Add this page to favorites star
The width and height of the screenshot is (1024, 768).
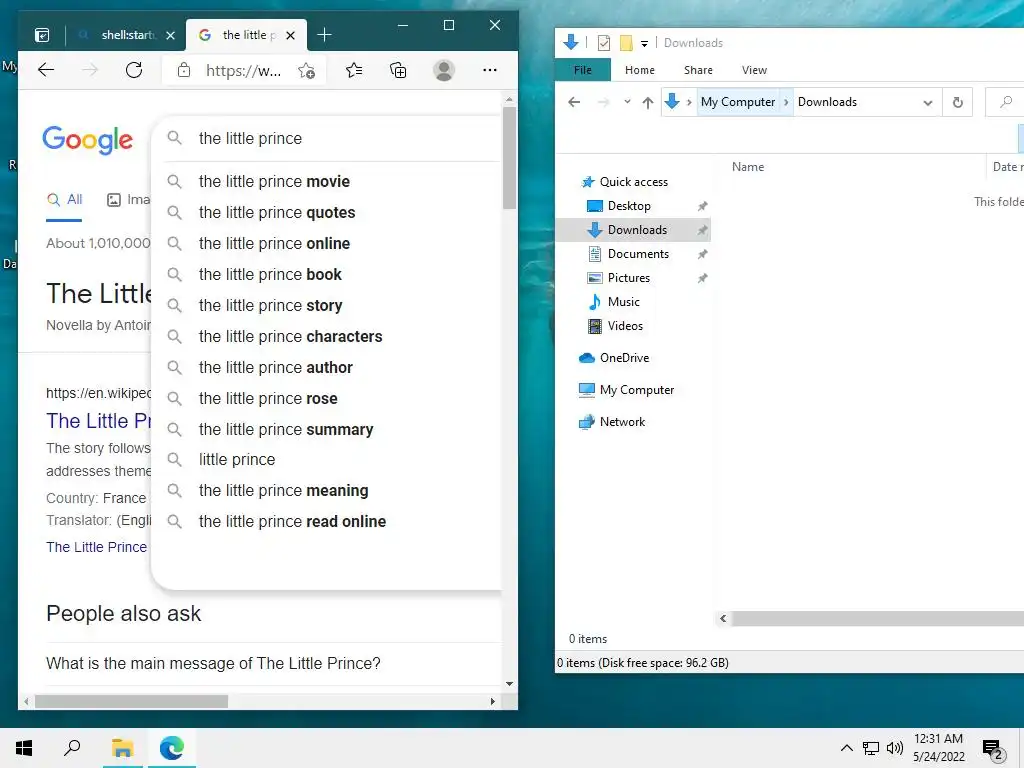[x=306, y=71]
